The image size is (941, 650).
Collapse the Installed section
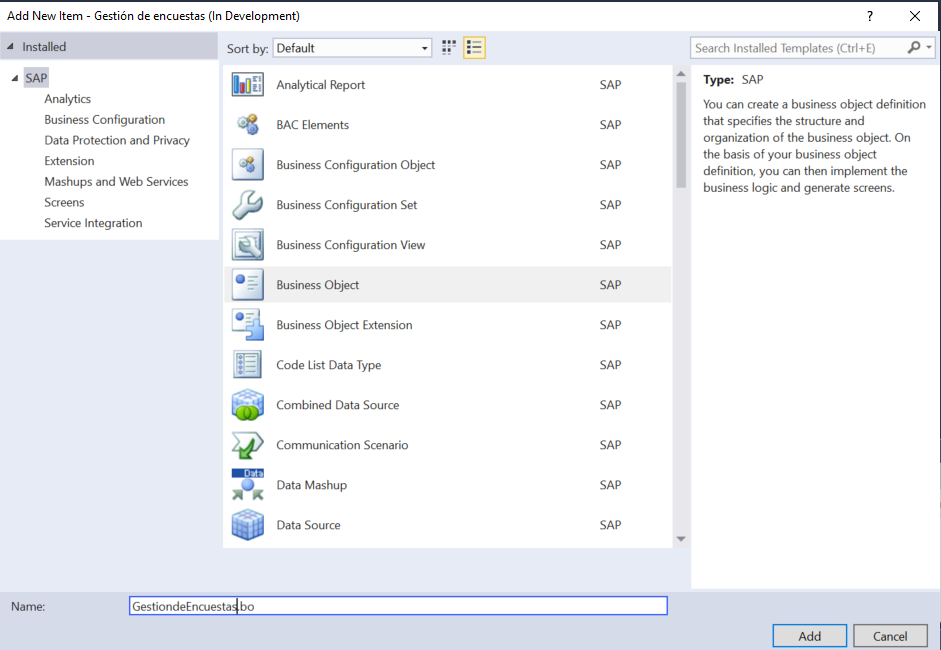pos(10,47)
